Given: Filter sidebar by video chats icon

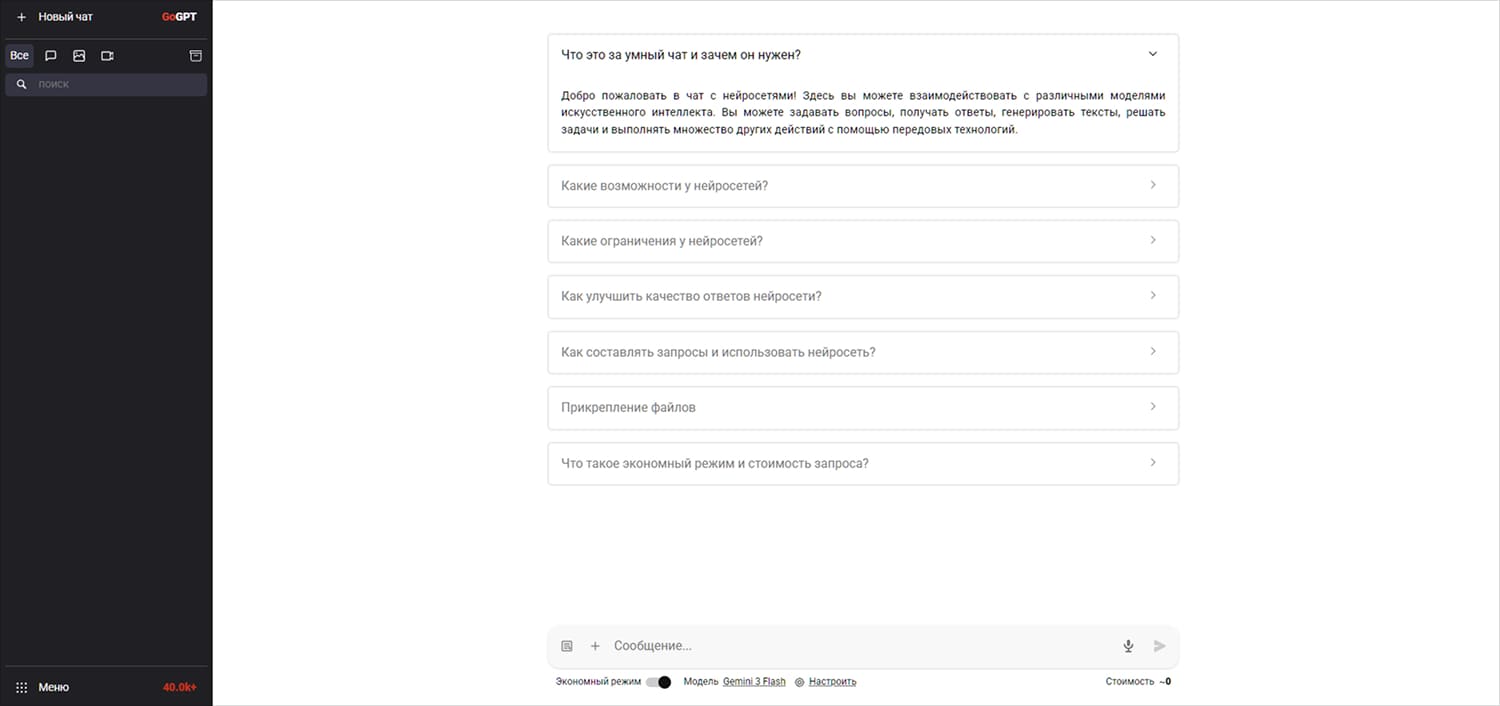Looking at the screenshot, I should (x=107, y=56).
